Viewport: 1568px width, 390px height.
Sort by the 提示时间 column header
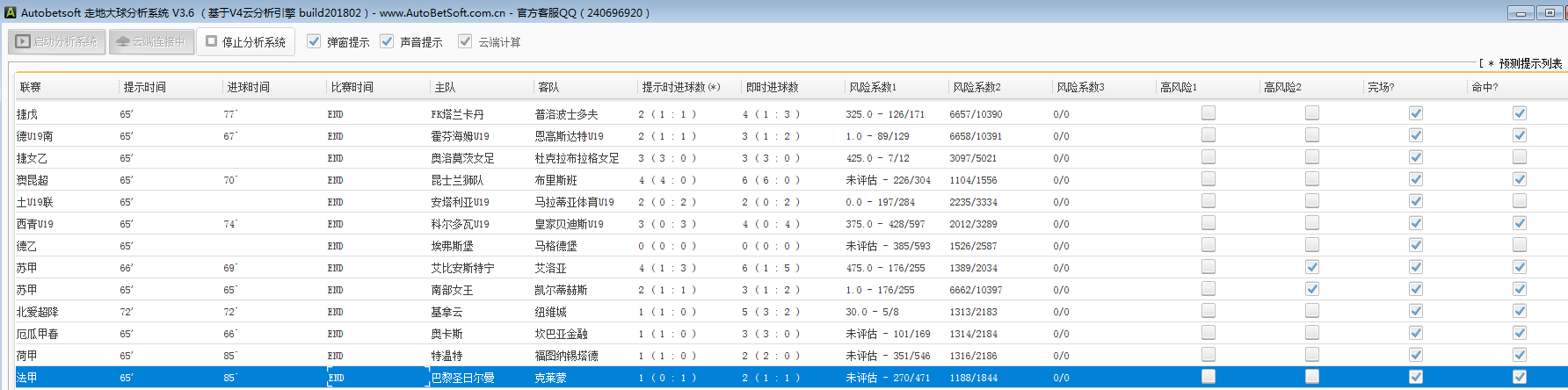click(x=144, y=87)
